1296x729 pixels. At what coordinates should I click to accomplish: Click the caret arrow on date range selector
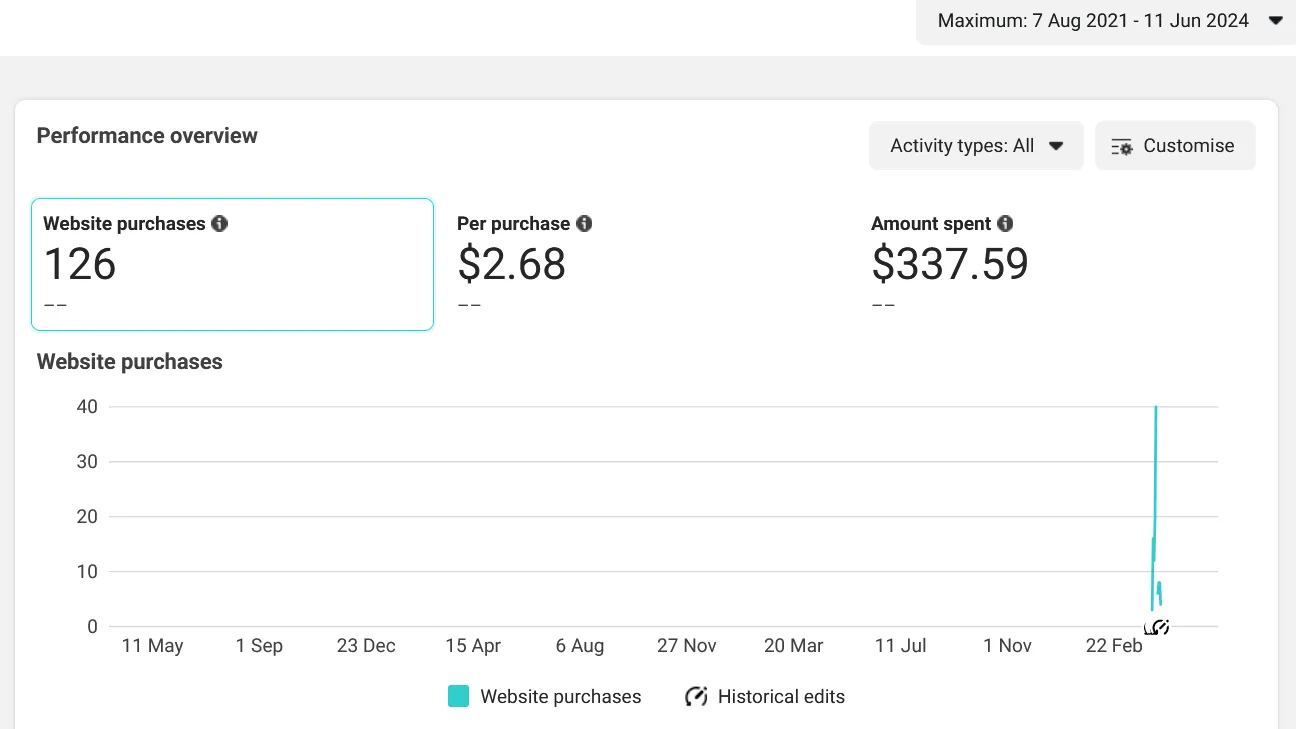[x=1275, y=21]
